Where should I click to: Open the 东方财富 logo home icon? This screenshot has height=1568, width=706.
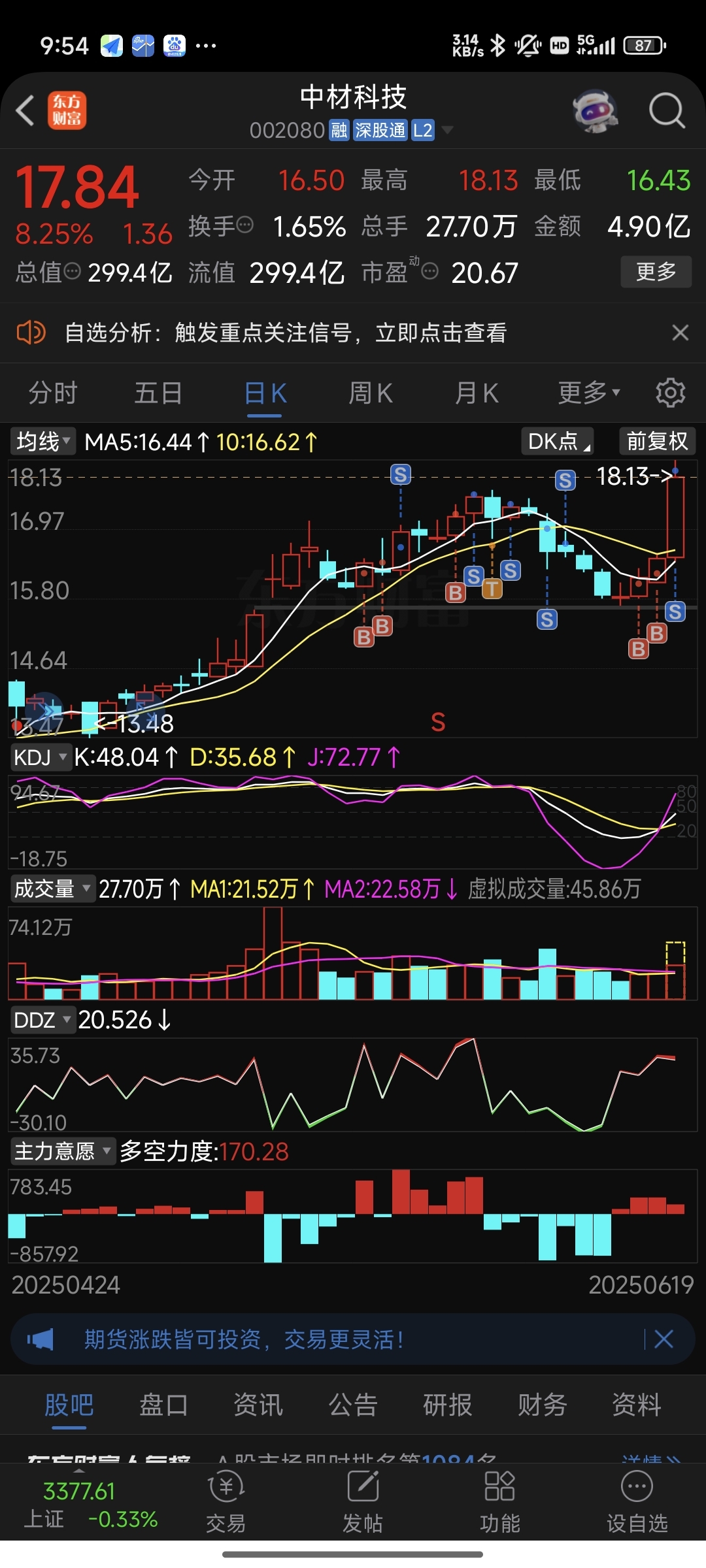[x=67, y=110]
